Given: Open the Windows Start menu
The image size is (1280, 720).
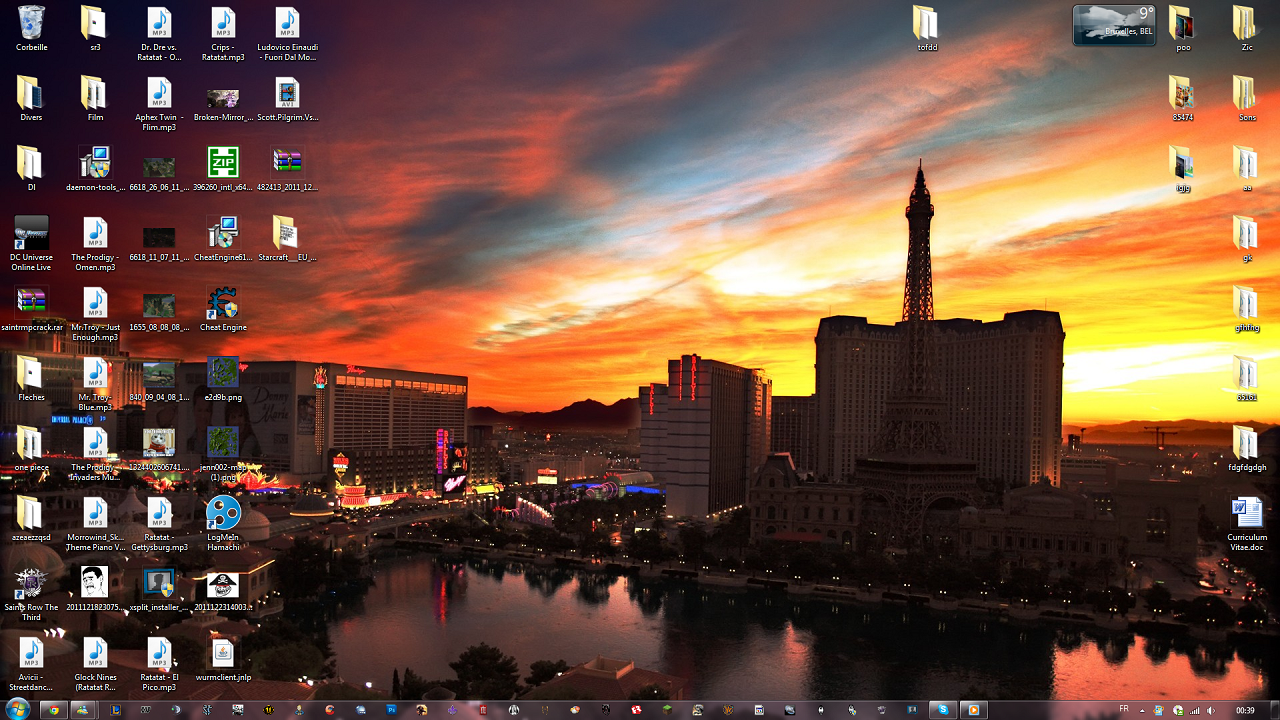Looking at the screenshot, I should coord(18,709).
